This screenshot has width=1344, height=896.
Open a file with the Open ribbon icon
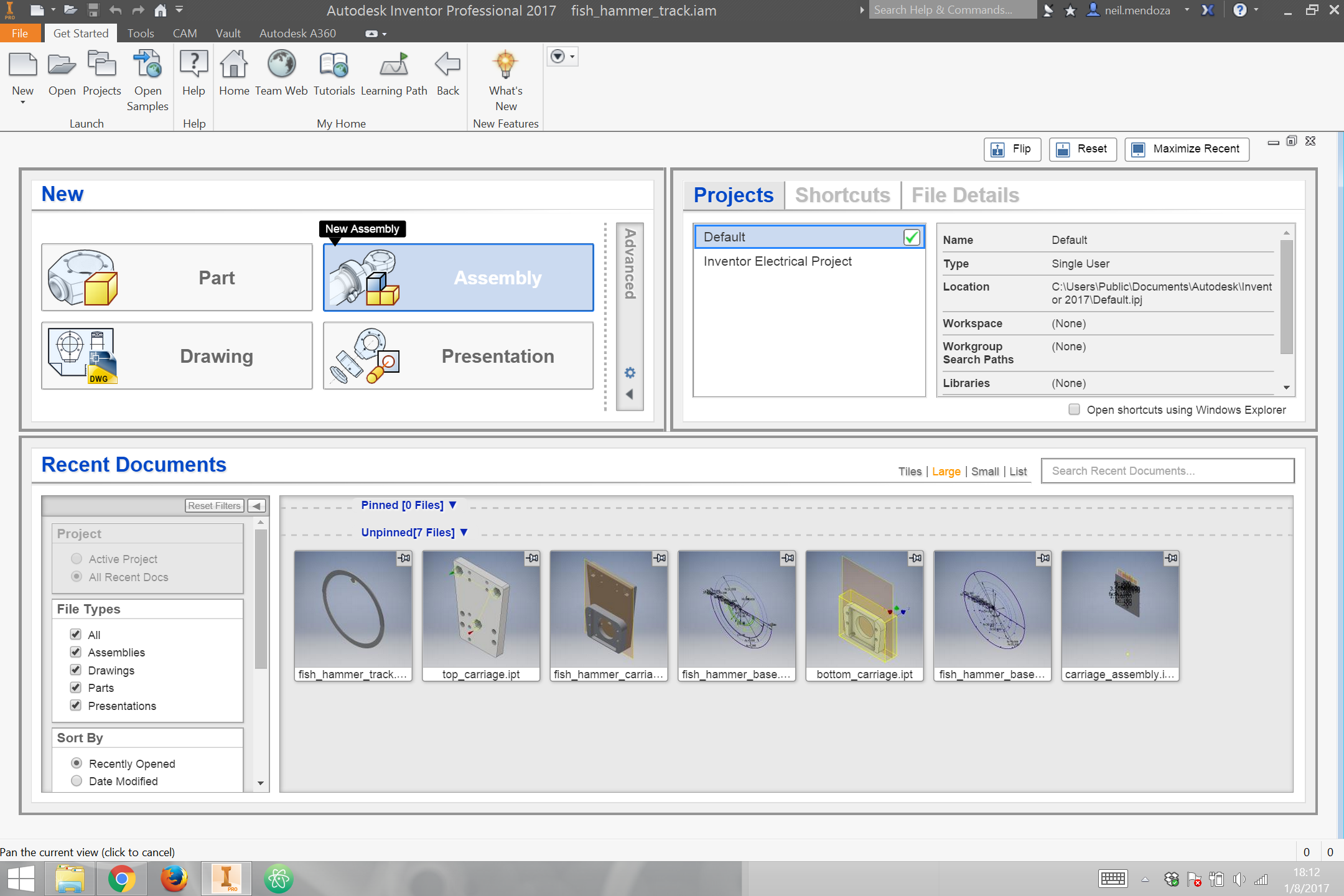(x=62, y=65)
